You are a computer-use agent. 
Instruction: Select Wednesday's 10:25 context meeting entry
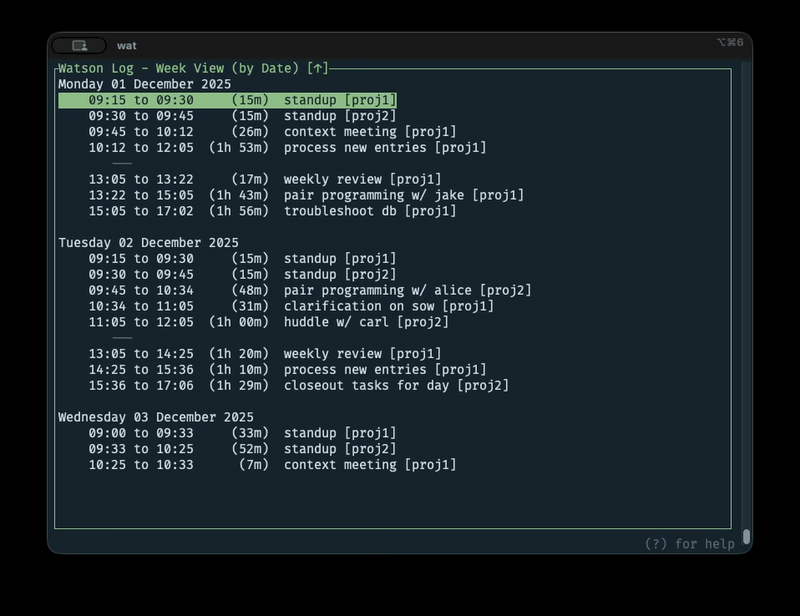pos(272,465)
